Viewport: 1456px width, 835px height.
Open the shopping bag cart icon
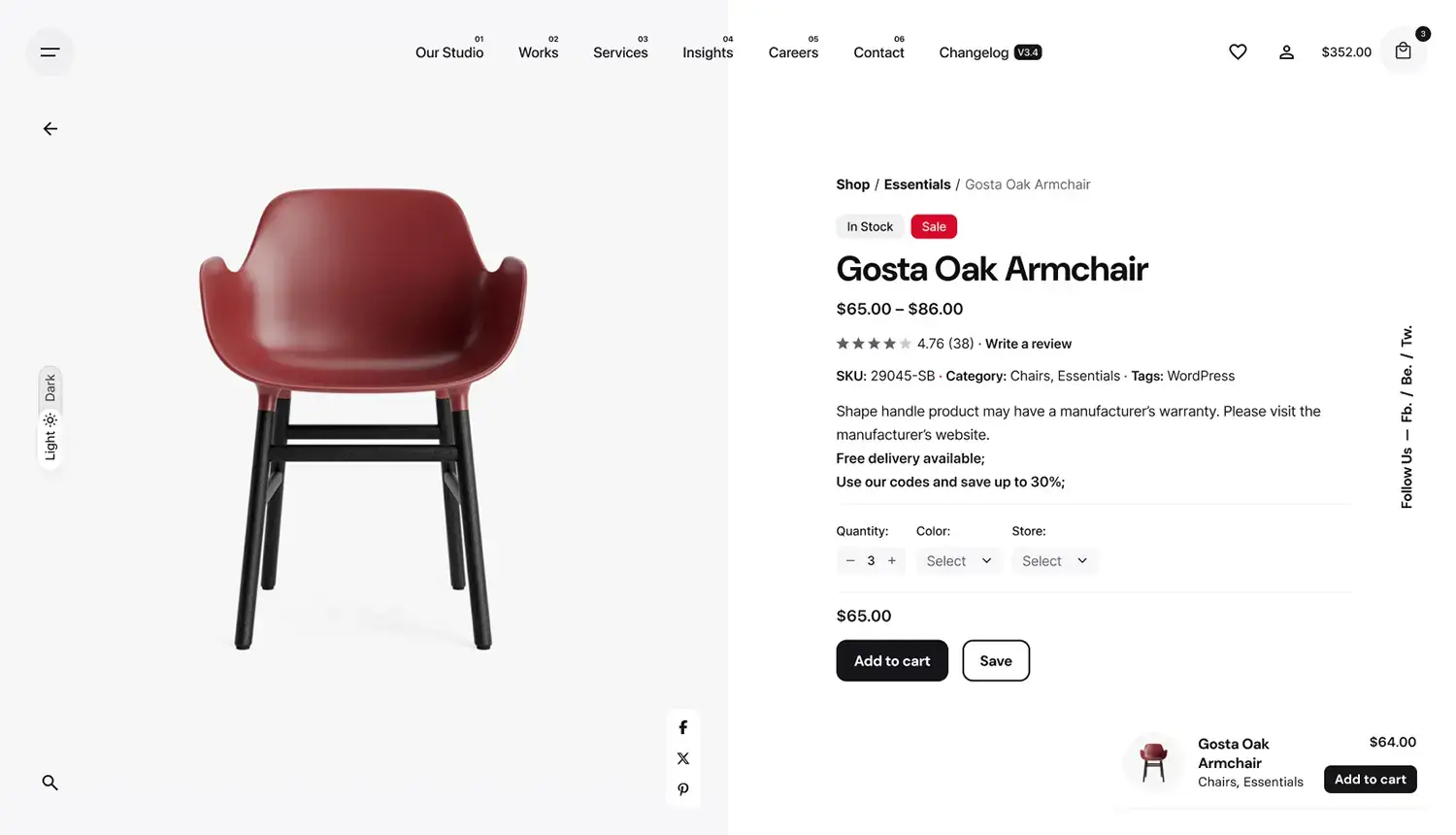point(1403,51)
